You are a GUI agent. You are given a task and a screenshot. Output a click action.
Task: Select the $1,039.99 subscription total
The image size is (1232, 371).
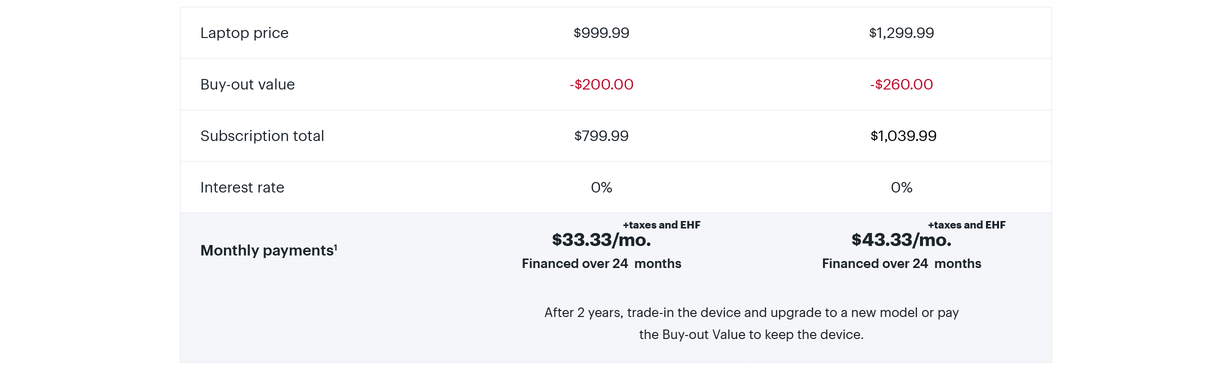pyautogui.click(x=903, y=136)
